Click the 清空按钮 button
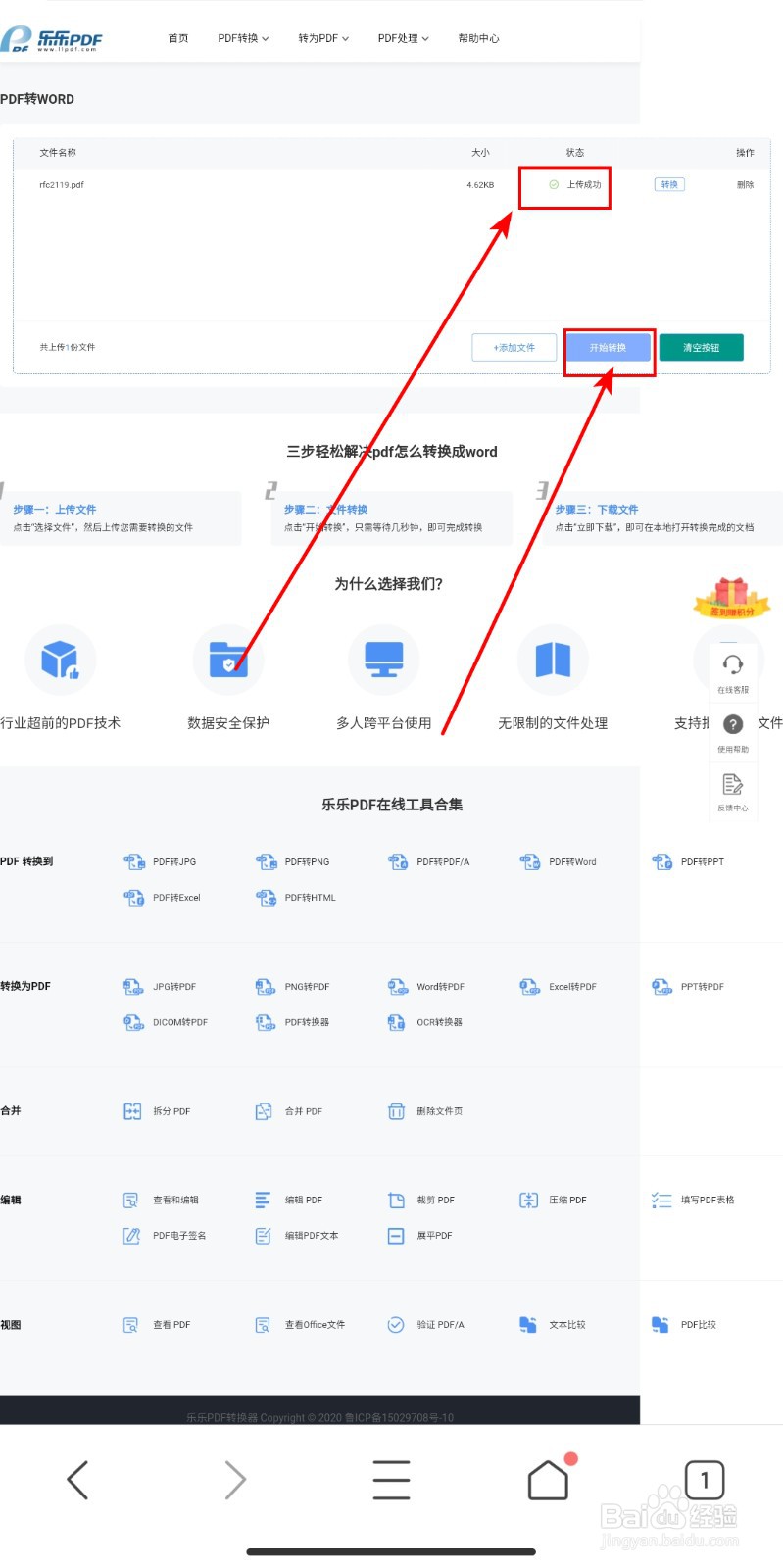 [701, 348]
